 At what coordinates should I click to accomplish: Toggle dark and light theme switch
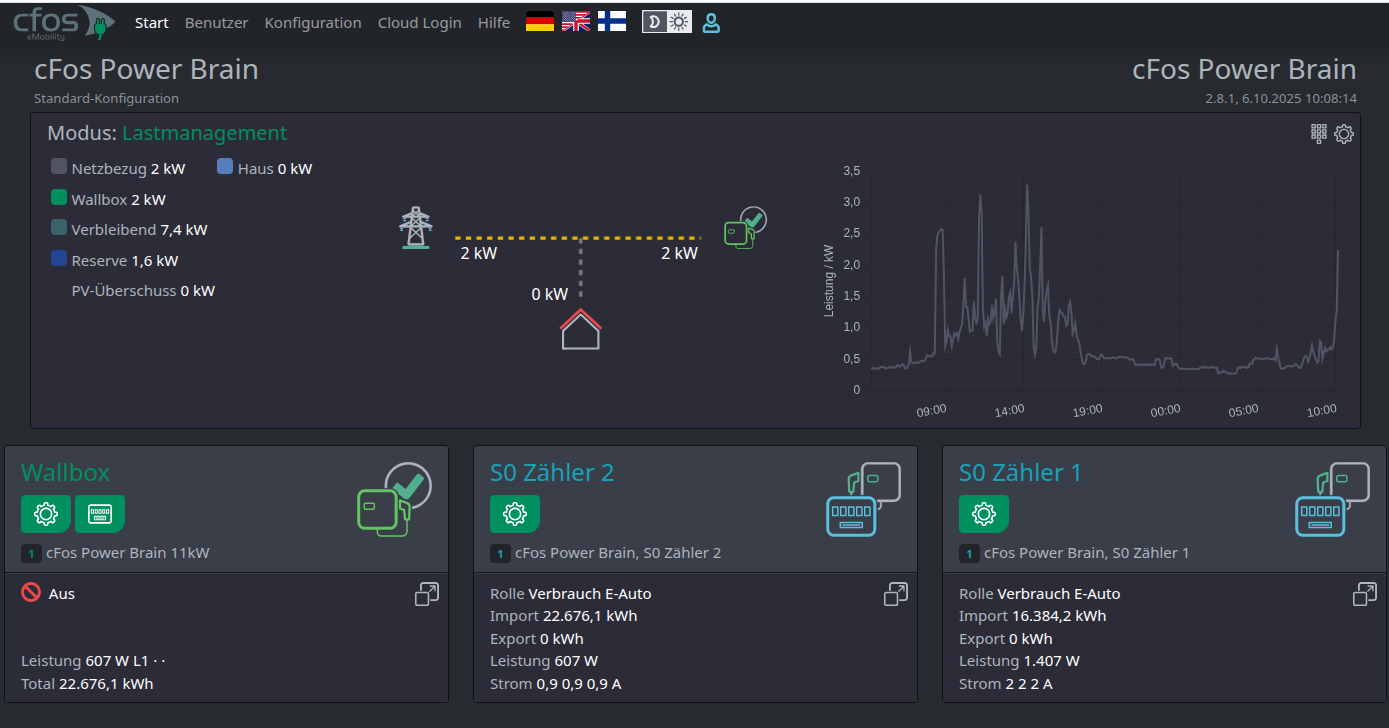pos(667,22)
